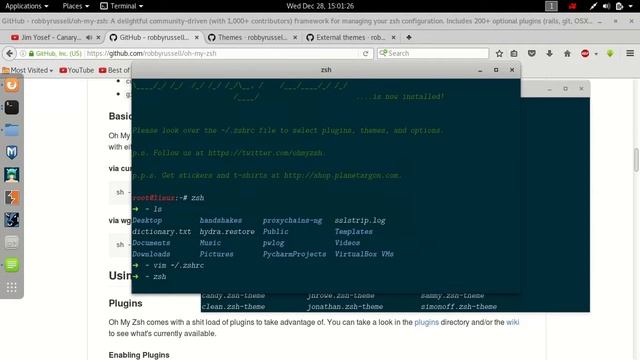640x360 pixels.
Task: Switch to Jim Yosef - Canary tab
Action: coord(51,38)
